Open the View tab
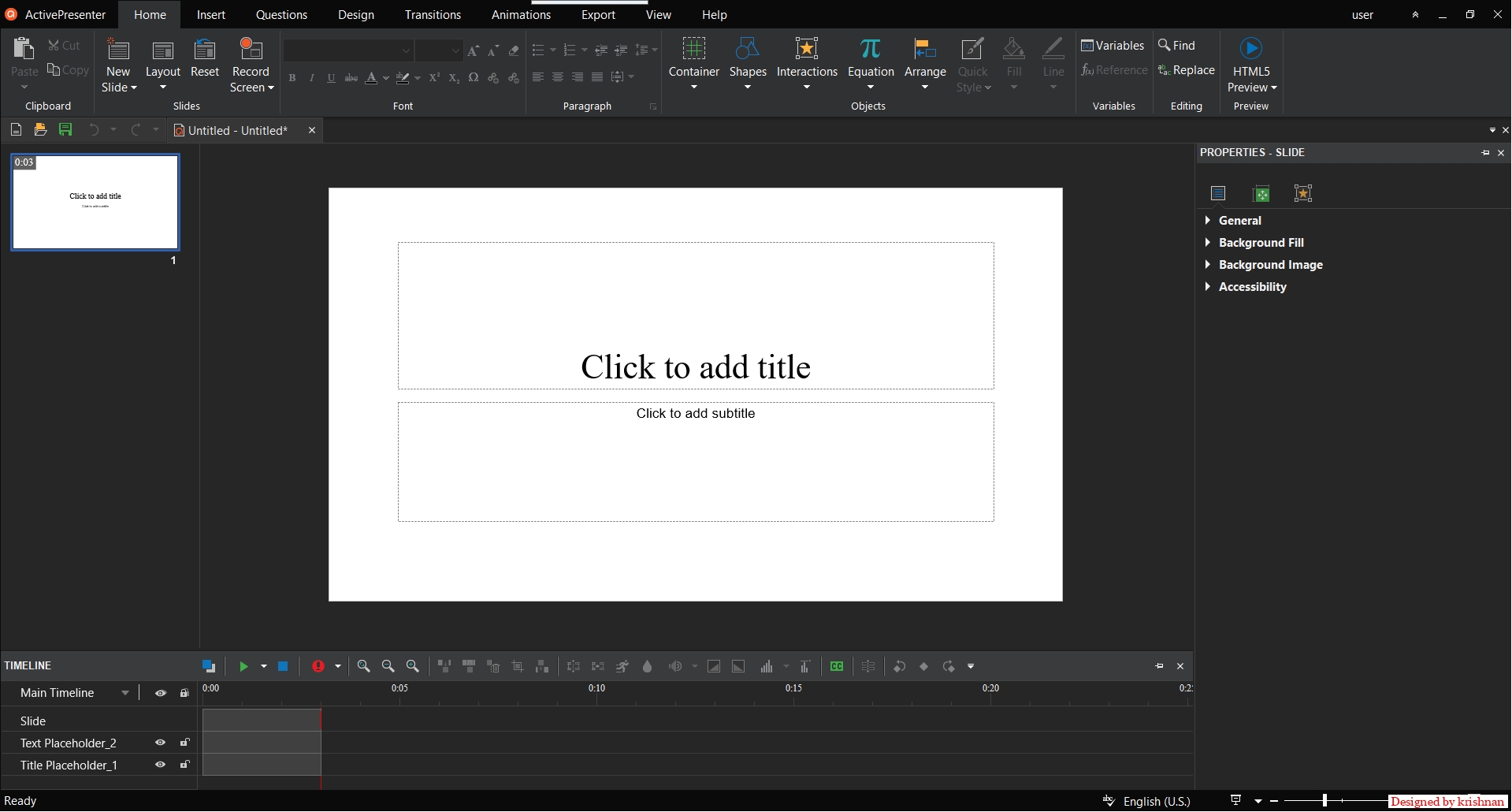 pos(659,15)
